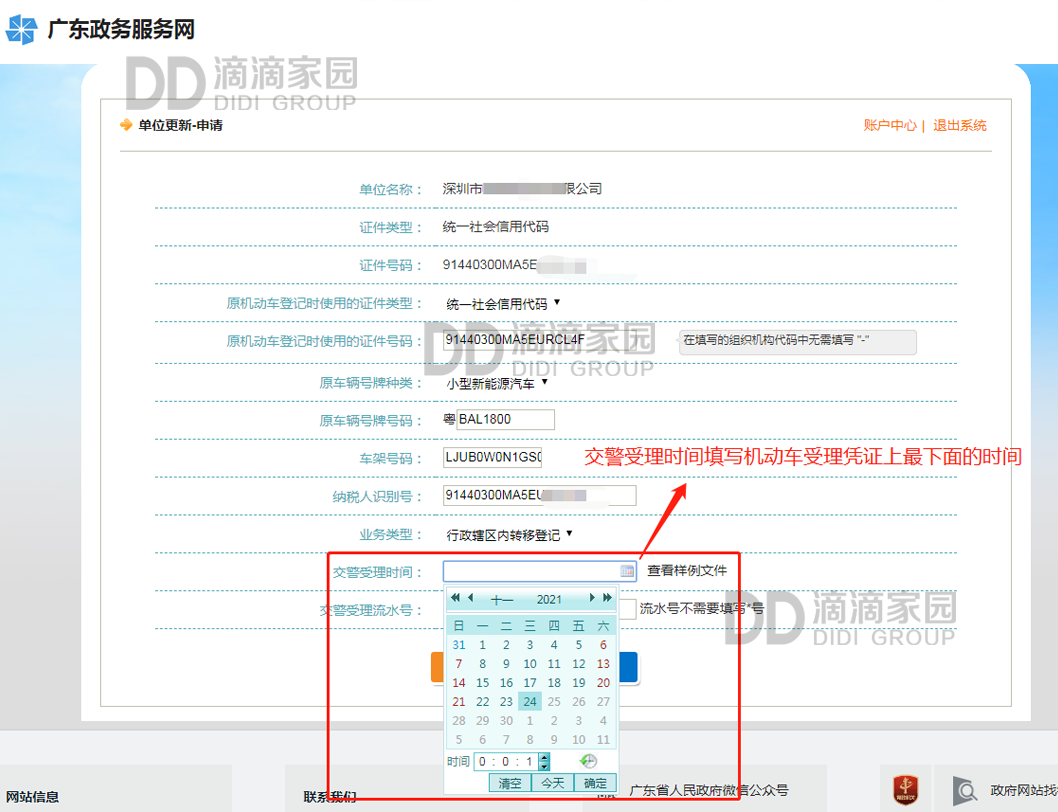This screenshot has width=1058, height=812.
Task: Go to next month in date picker
Action: click(x=592, y=597)
